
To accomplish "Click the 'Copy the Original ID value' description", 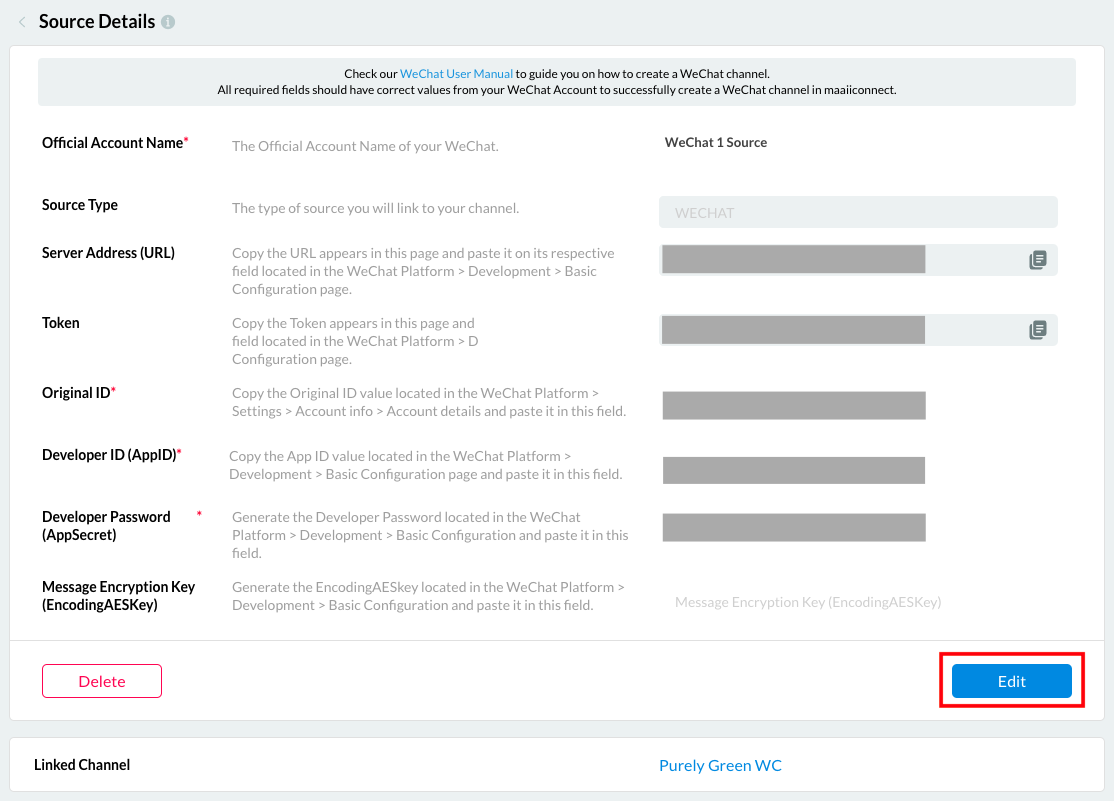I will 429,402.
